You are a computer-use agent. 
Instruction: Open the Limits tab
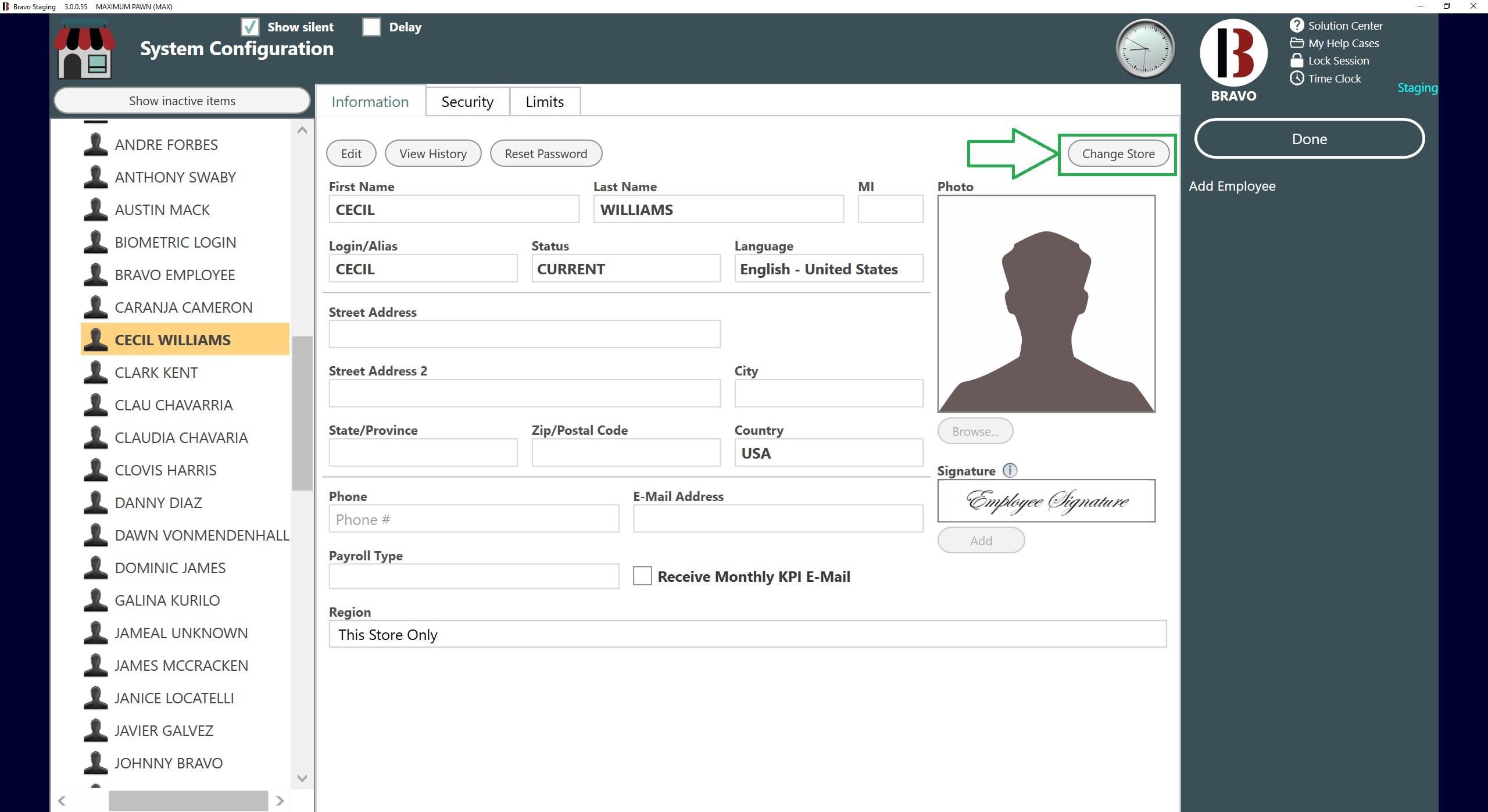pyautogui.click(x=544, y=102)
